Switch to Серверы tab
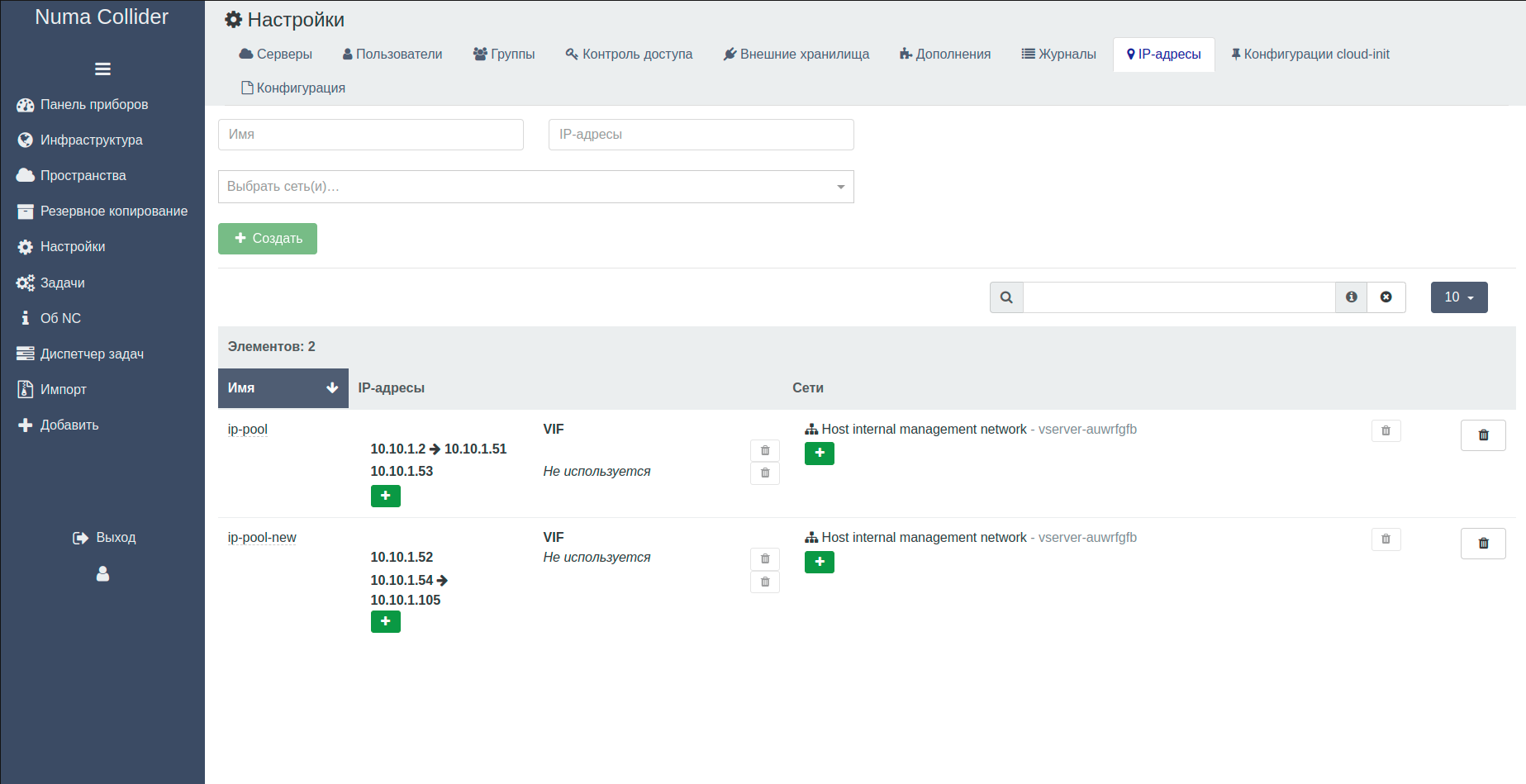This screenshot has width=1526, height=784. pyautogui.click(x=276, y=55)
